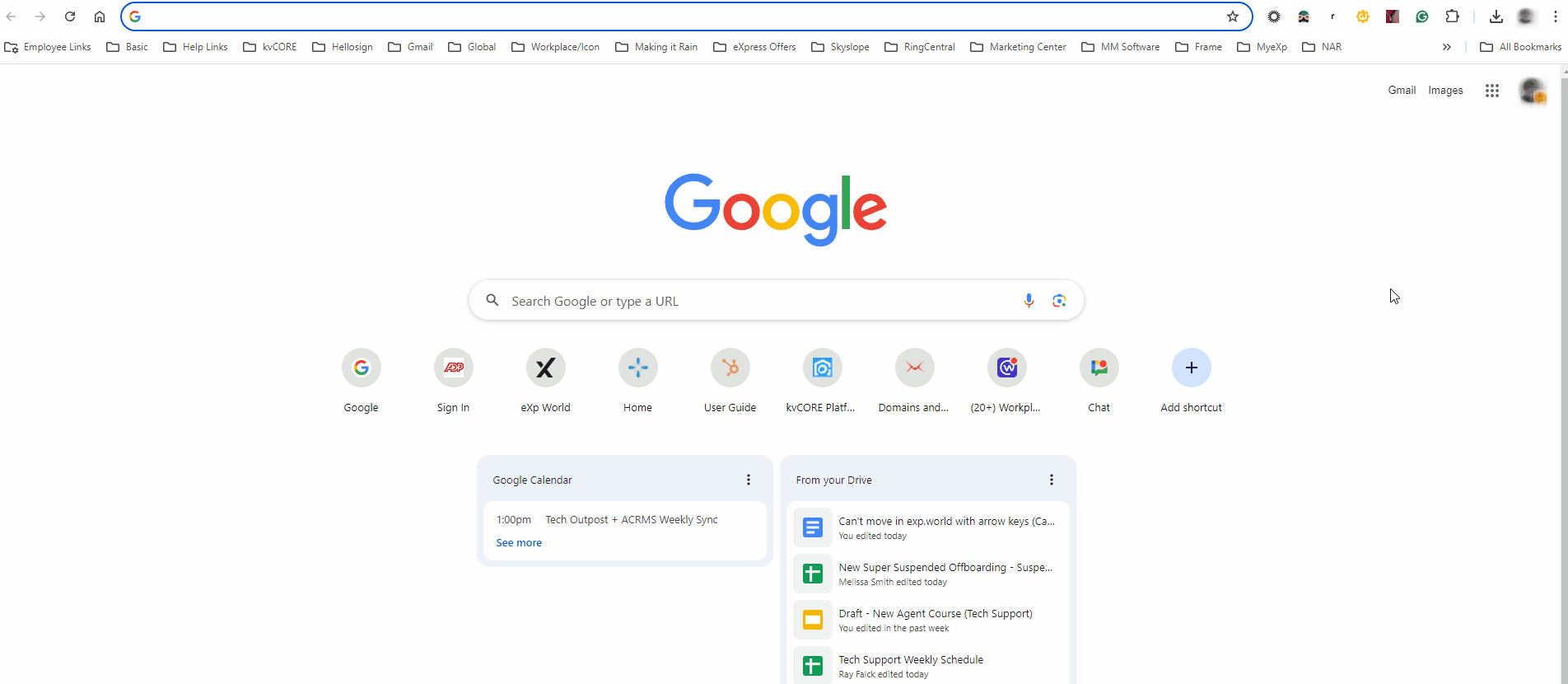The height and width of the screenshot is (684, 1568).
Task: Open the NAR bookmark folder
Action: pyautogui.click(x=1322, y=47)
